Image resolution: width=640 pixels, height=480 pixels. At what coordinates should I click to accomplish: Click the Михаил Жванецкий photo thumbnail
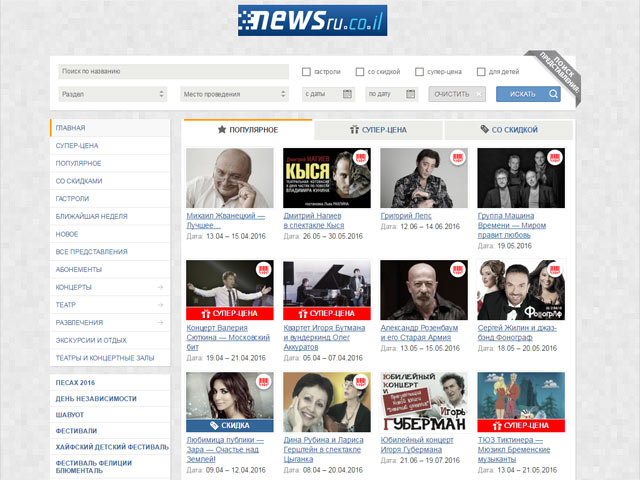(x=230, y=178)
